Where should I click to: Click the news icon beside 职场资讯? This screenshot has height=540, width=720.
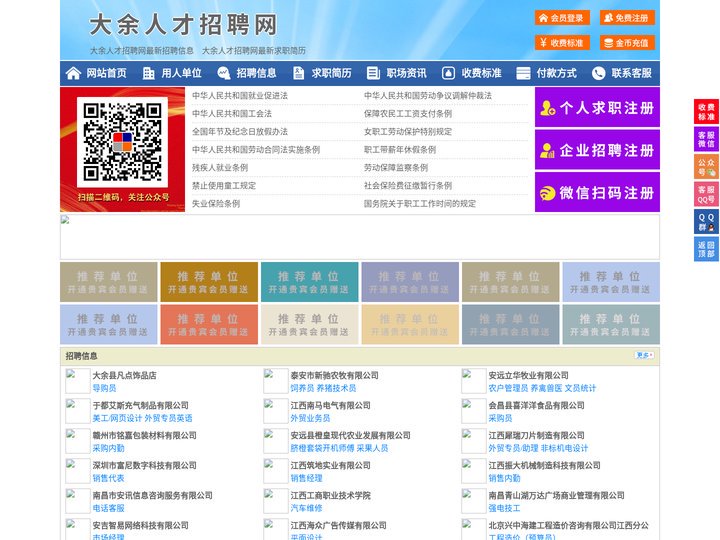pyautogui.click(x=373, y=73)
